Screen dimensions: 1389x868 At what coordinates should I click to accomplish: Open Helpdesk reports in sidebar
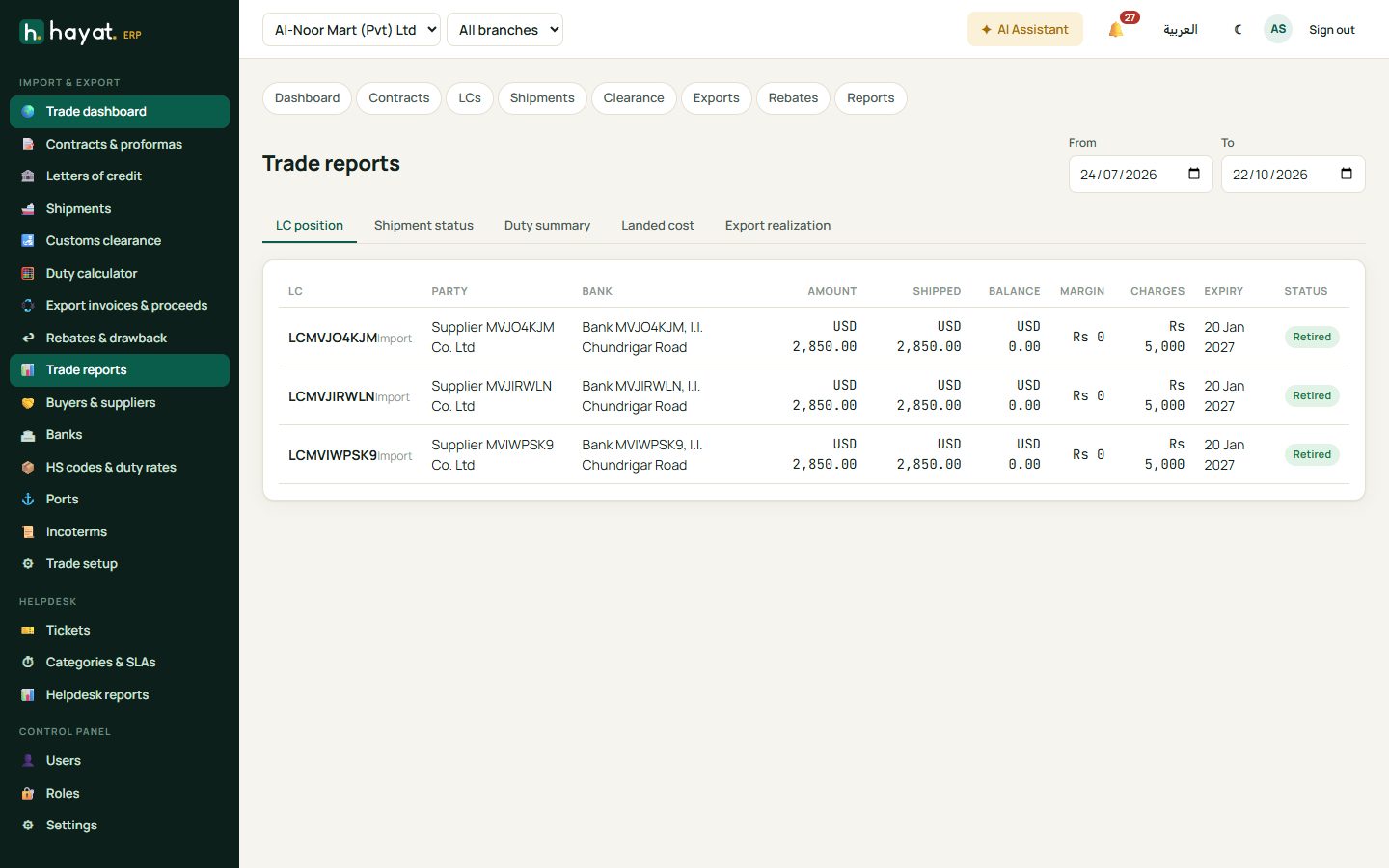click(120, 694)
